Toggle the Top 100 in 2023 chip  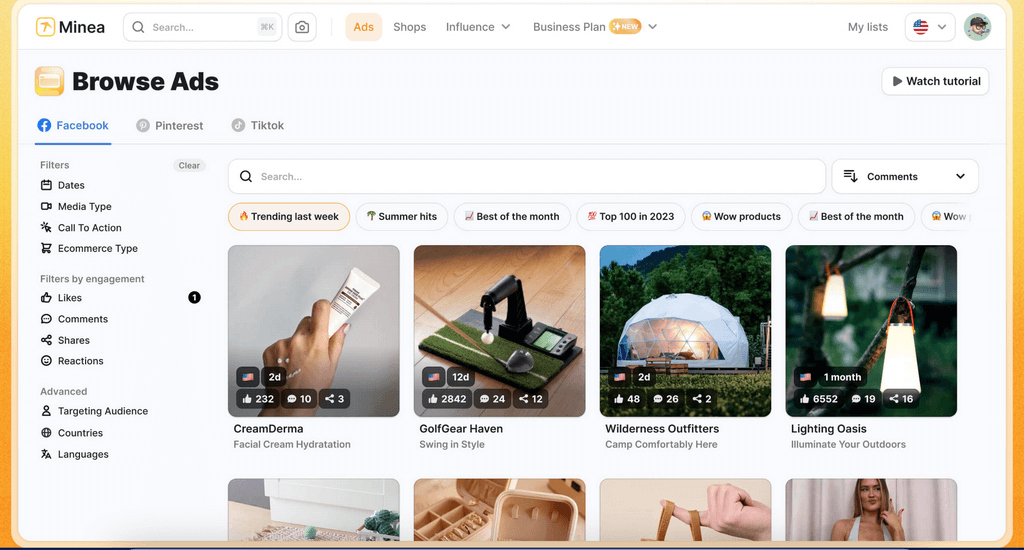tap(631, 216)
